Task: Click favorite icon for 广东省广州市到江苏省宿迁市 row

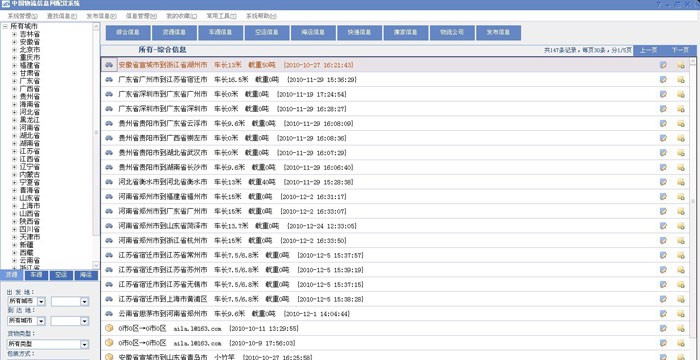Action: (681, 80)
